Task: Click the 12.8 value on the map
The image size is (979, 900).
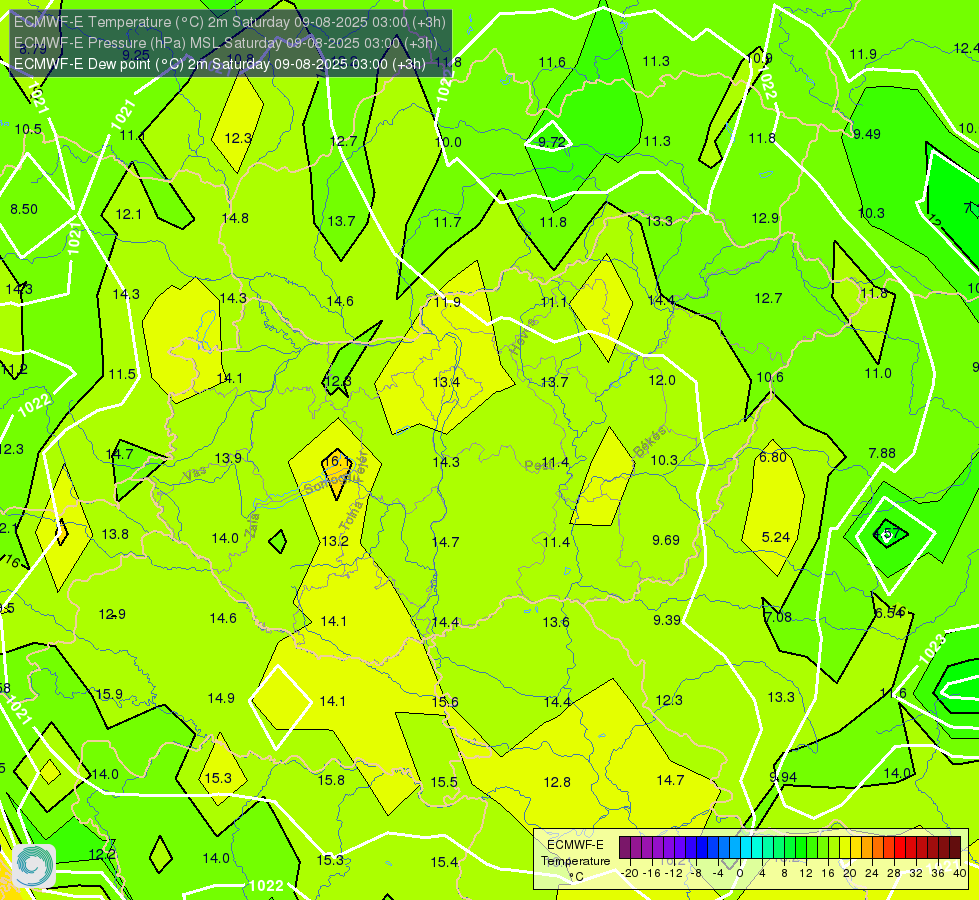Action: click(557, 782)
